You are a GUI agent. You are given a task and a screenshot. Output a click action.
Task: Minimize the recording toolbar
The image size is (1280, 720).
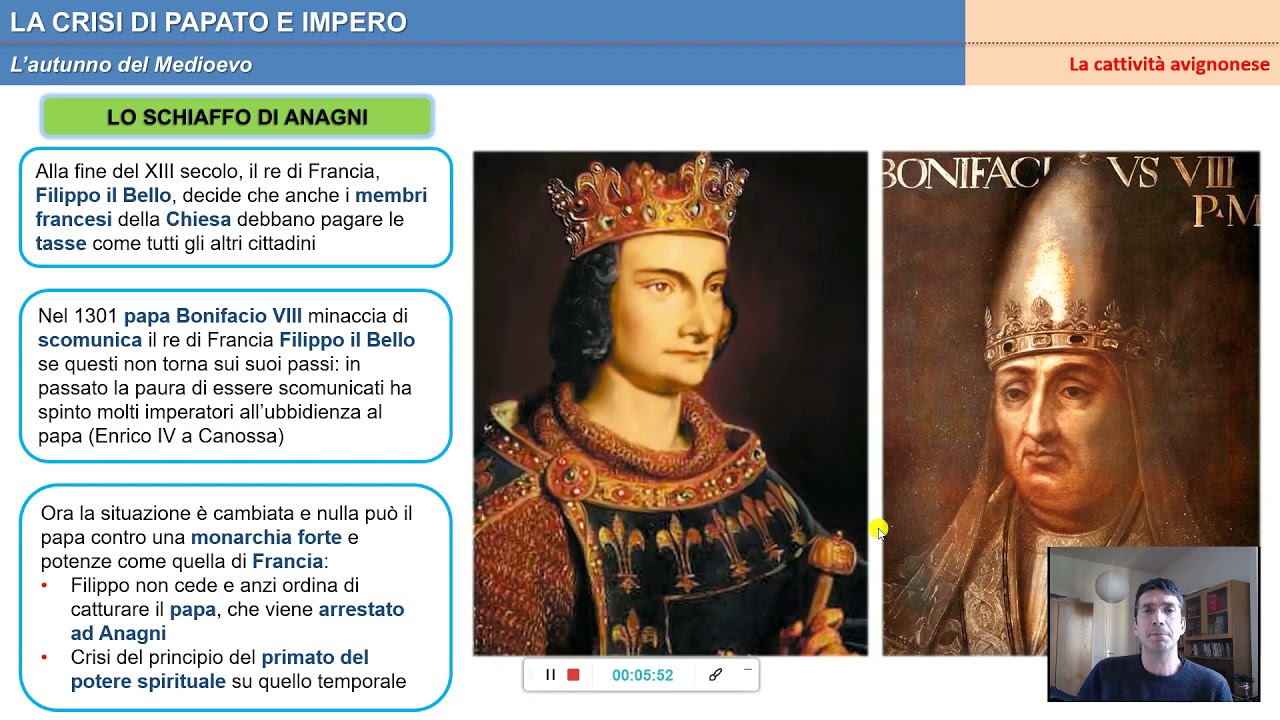coord(747,671)
